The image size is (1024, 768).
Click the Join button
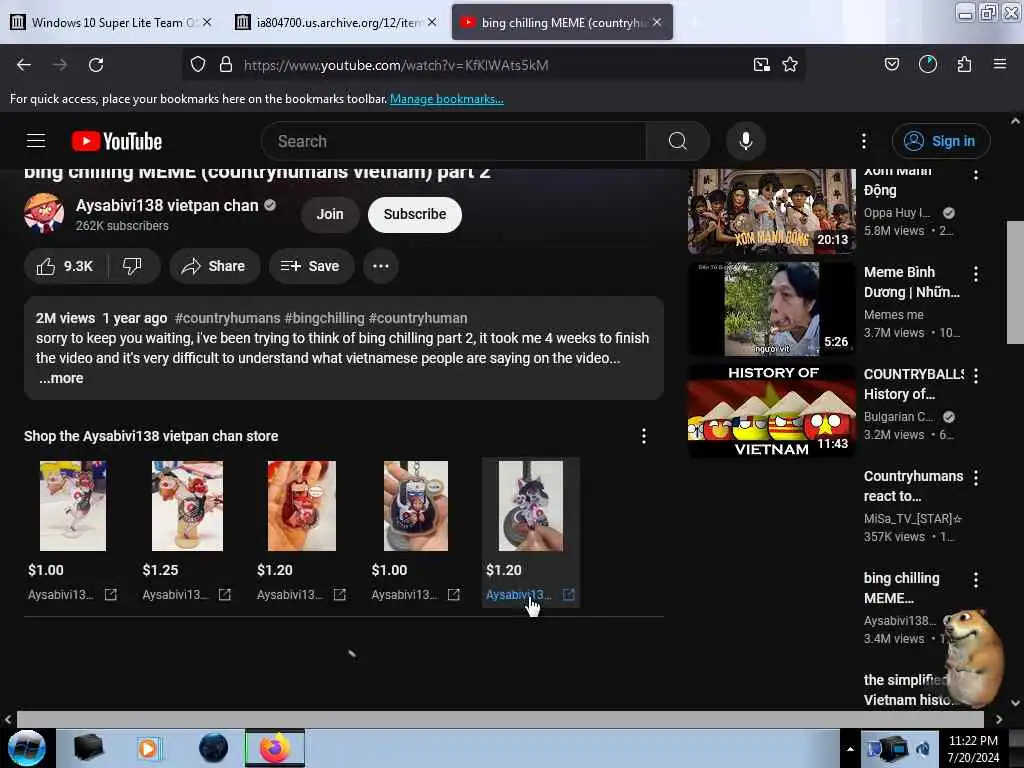[x=330, y=214]
